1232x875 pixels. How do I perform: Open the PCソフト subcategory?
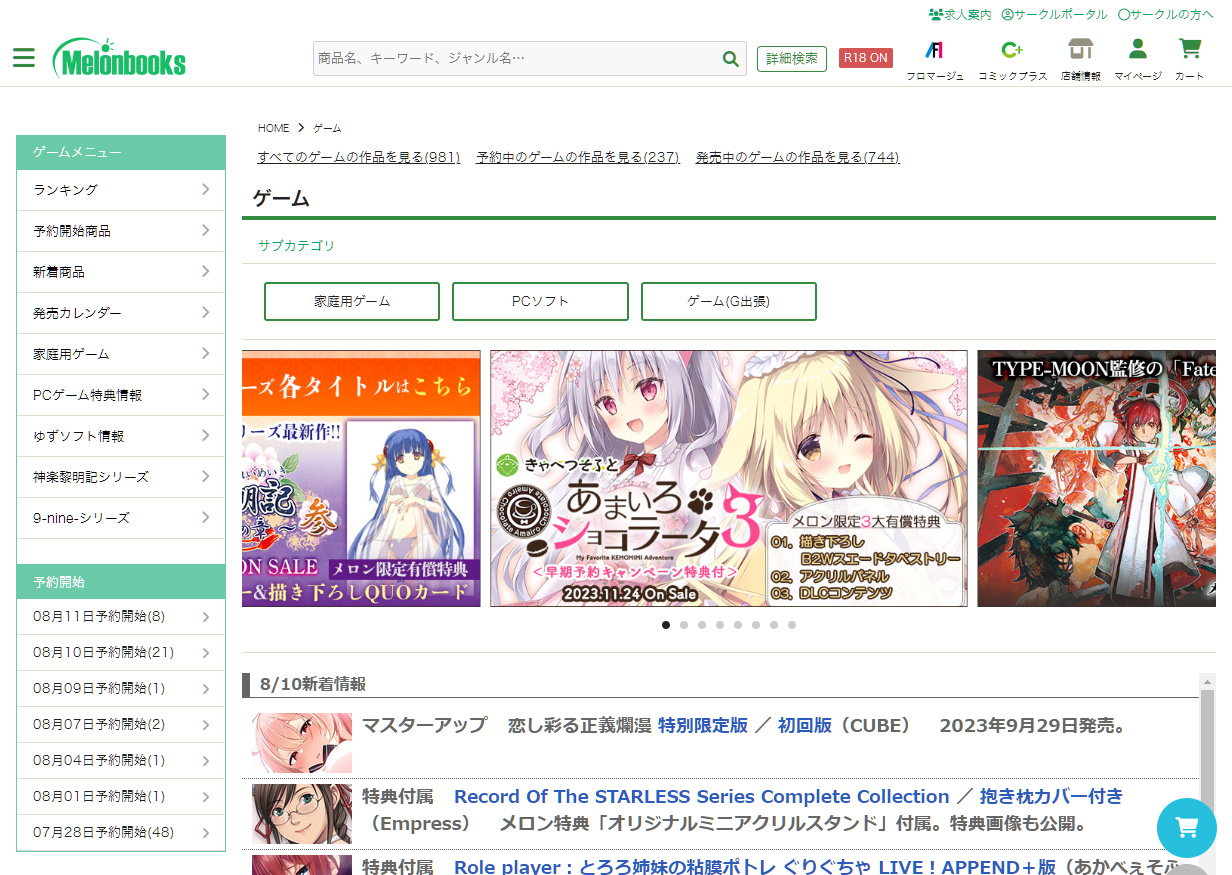point(540,301)
